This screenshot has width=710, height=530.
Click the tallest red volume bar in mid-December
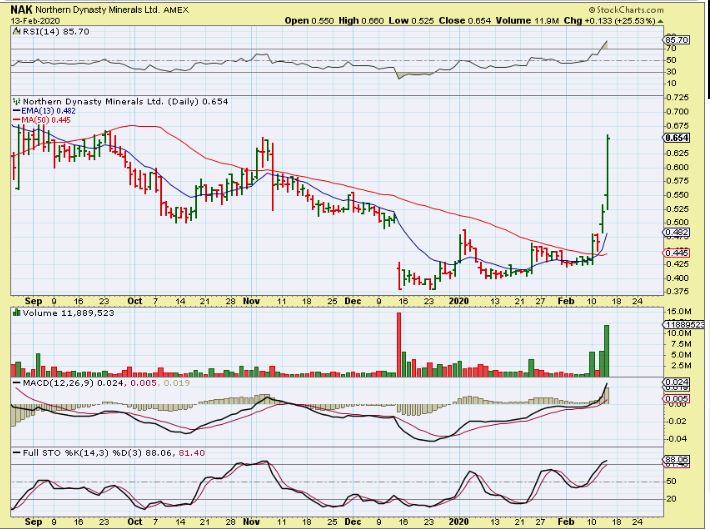coord(399,345)
